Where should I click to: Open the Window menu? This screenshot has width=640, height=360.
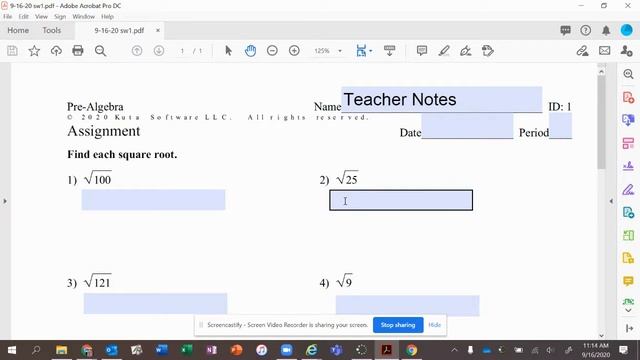pos(83,17)
